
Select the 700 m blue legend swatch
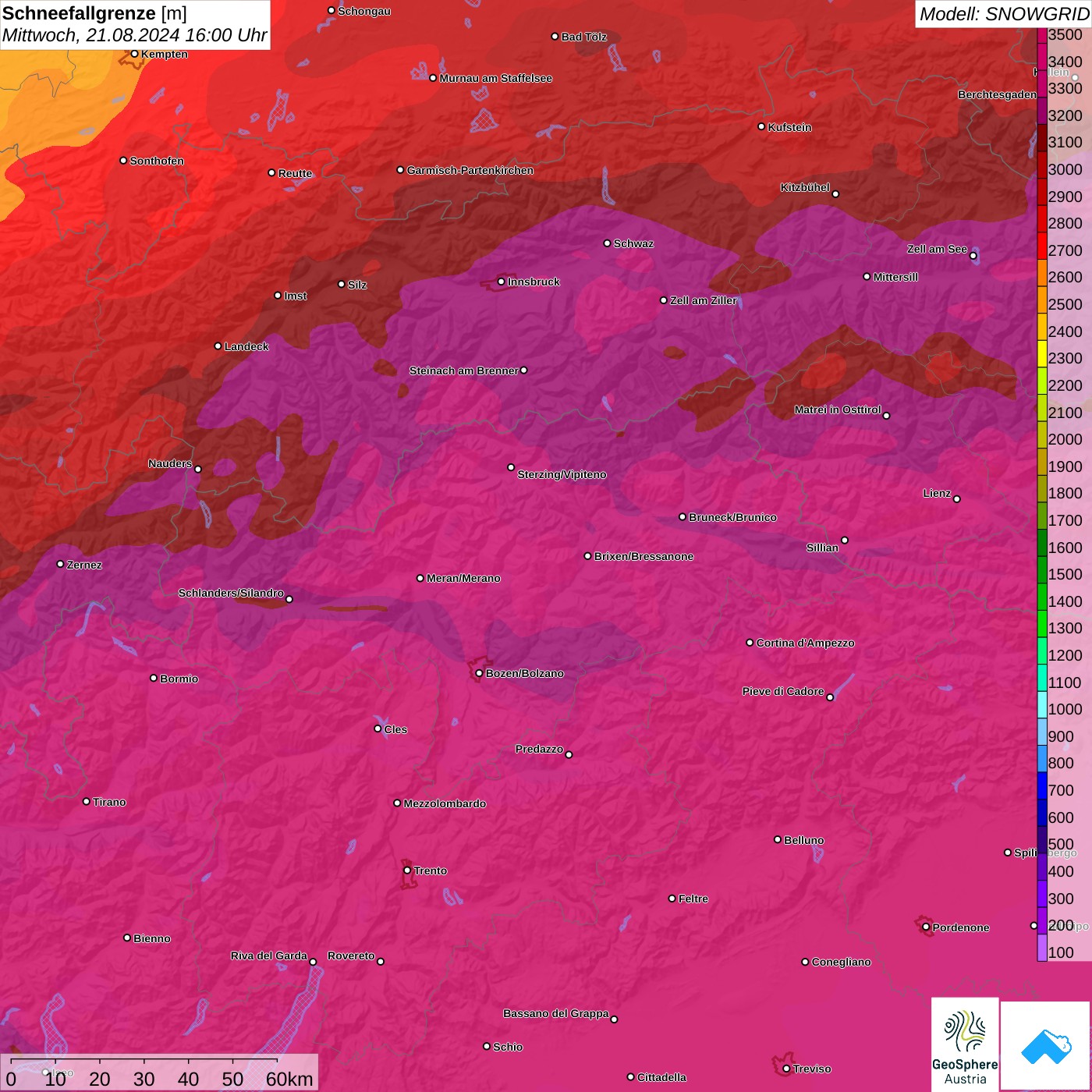pos(1041,785)
